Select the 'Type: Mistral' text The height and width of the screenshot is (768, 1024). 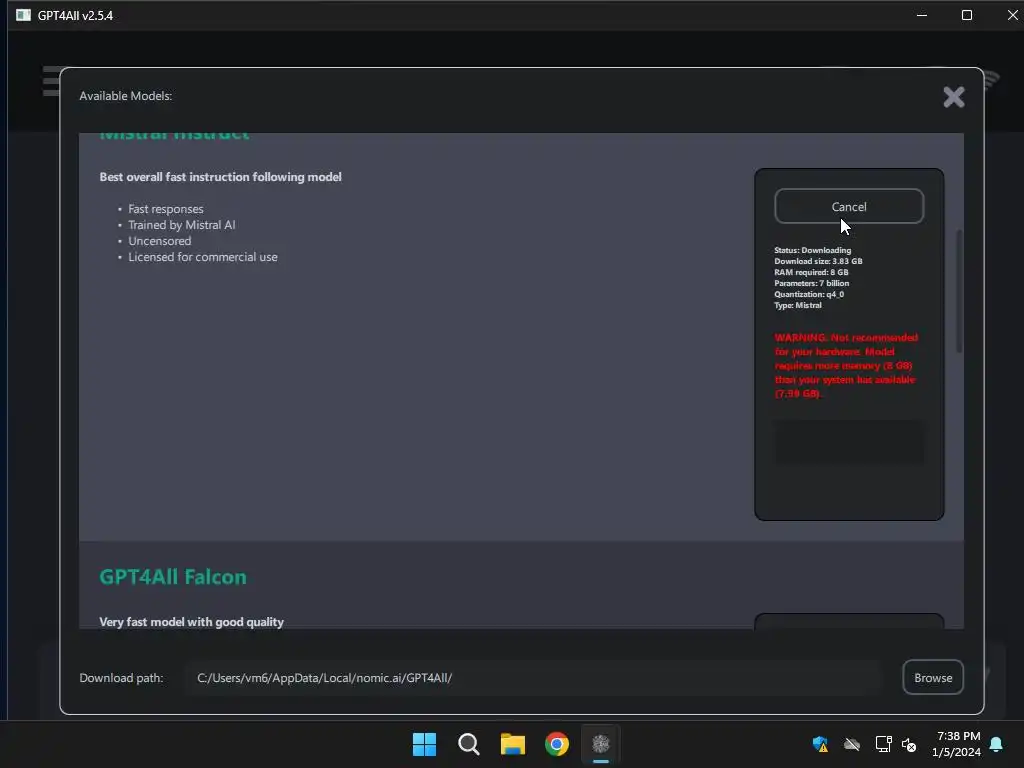point(798,306)
